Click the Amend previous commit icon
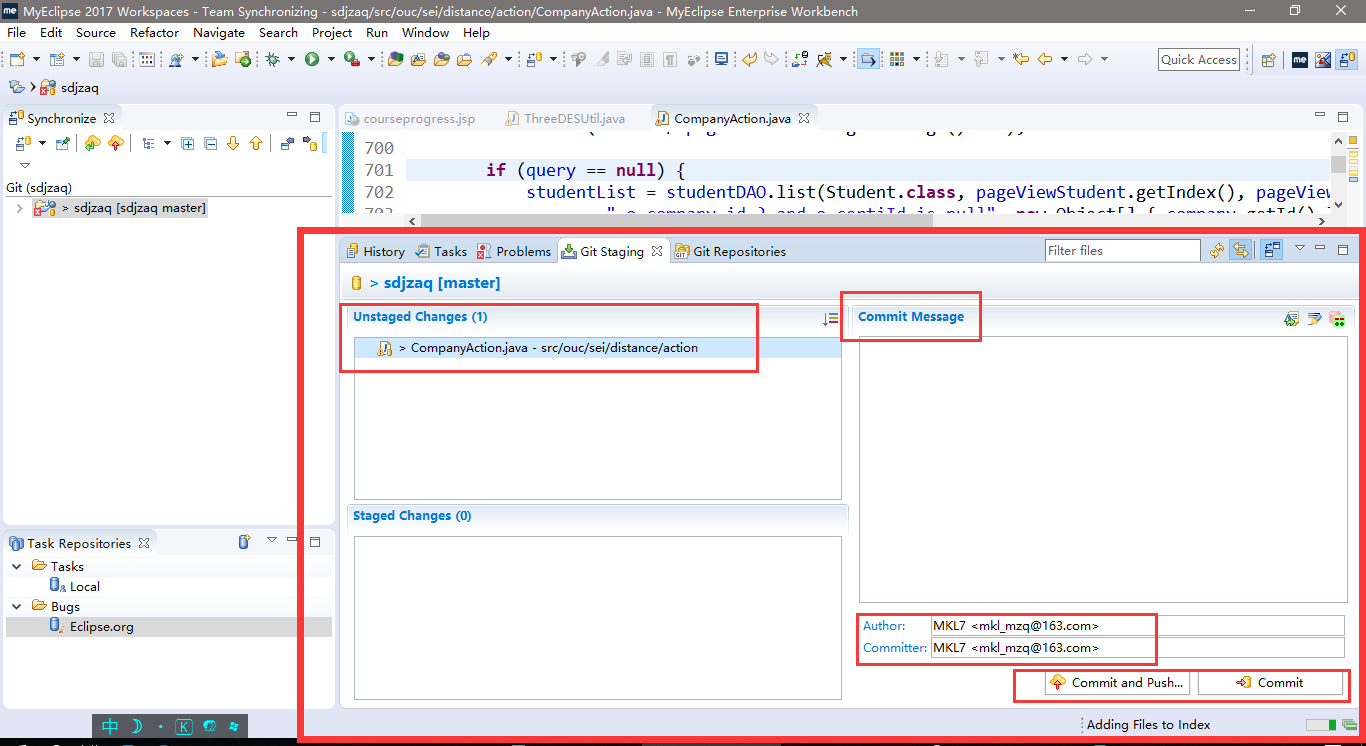The height and width of the screenshot is (746, 1366). 1291,319
